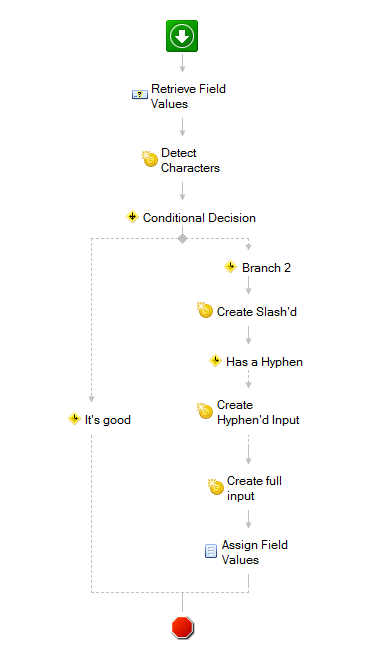The height and width of the screenshot is (663, 366).
Task: Click the Has a Hyphen label
Action: (x=265, y=362)
